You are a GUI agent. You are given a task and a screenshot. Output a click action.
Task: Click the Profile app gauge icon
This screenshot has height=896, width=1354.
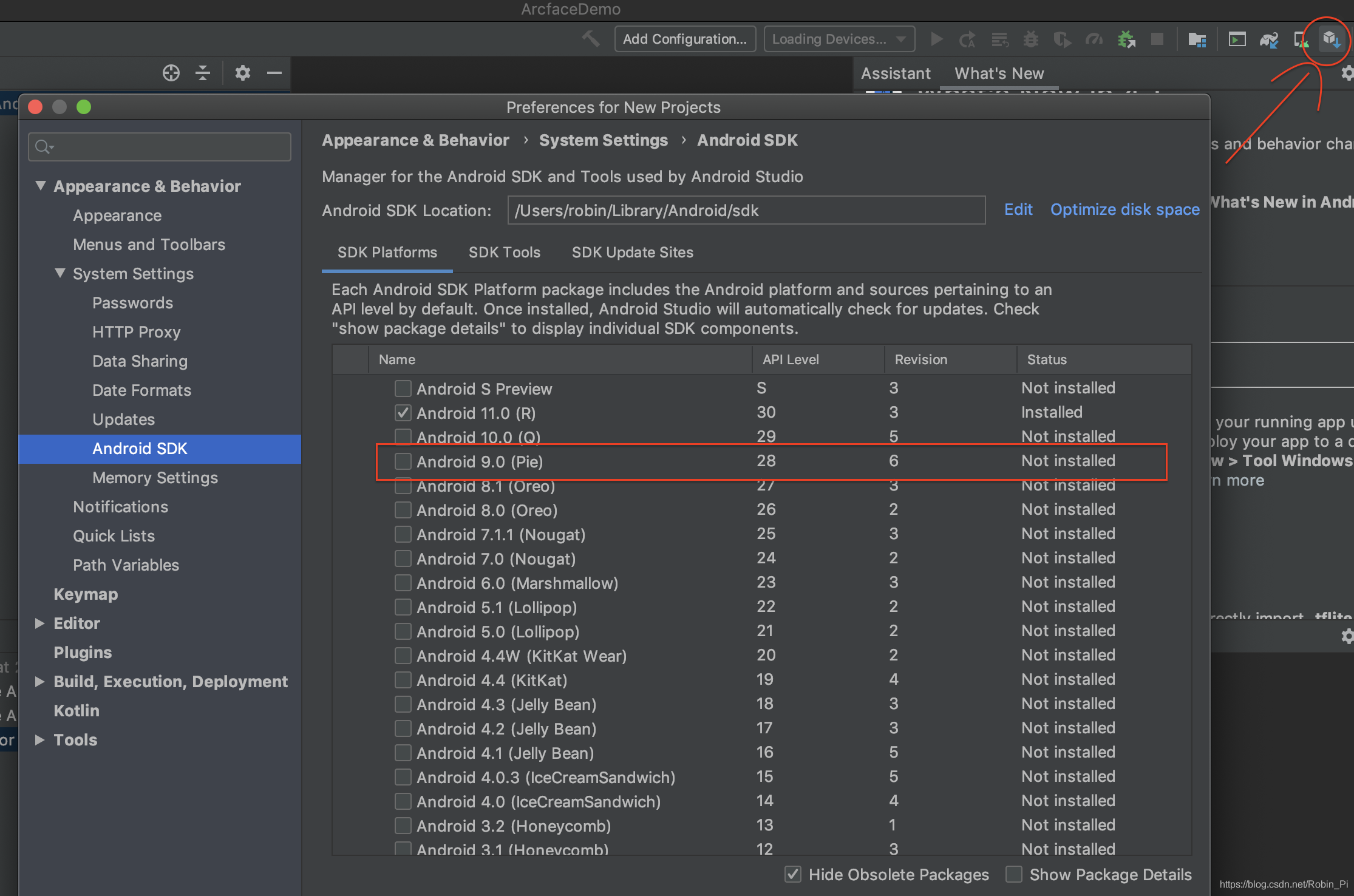click(1094, 39)
